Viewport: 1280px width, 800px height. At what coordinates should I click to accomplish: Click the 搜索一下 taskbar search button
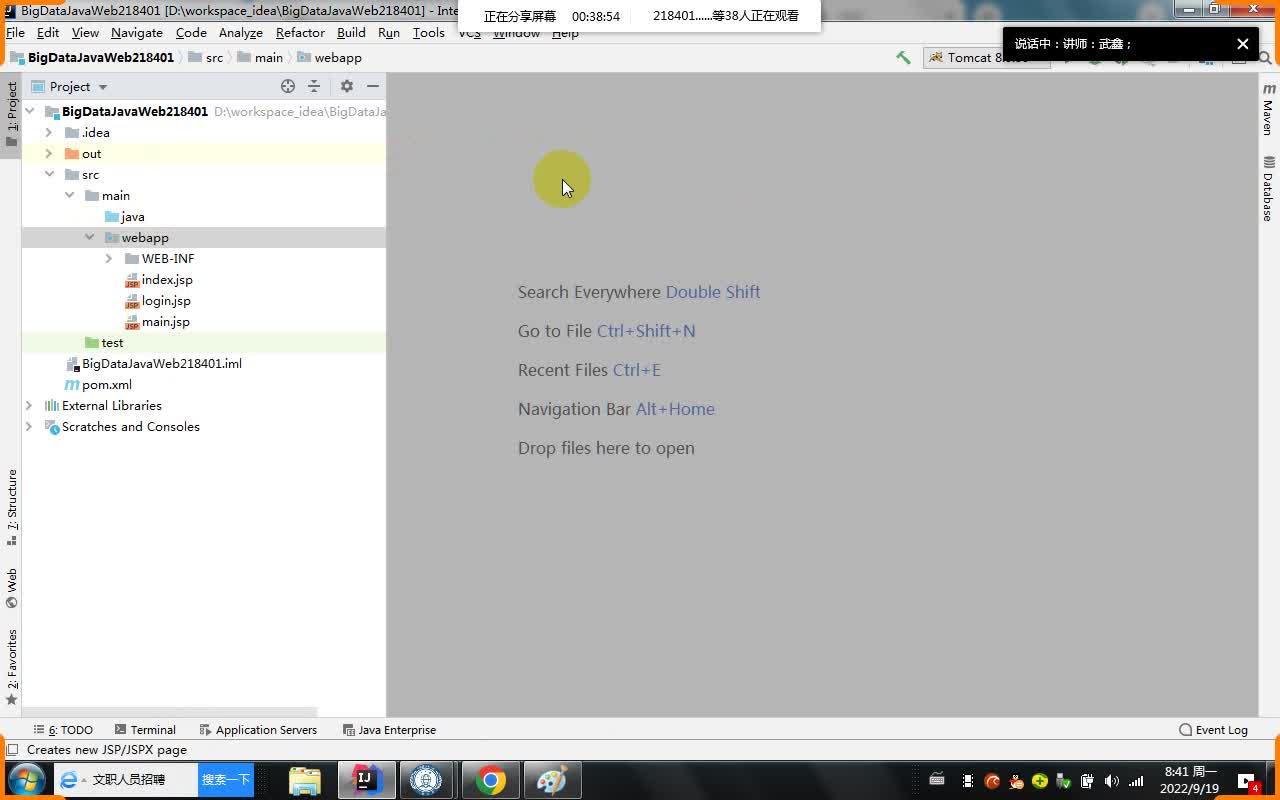[226, 779]
